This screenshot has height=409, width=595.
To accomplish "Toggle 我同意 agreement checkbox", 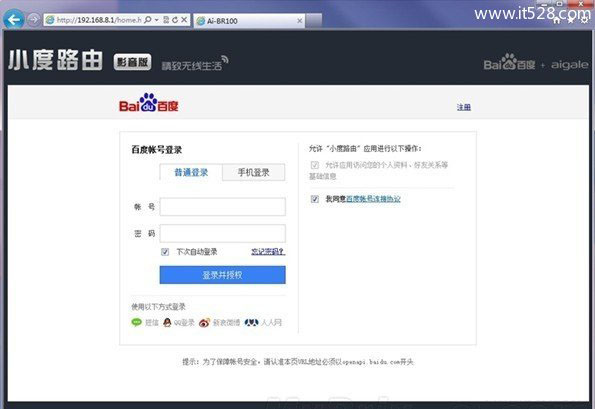I will pyautogui.click(x=315, y=199).
